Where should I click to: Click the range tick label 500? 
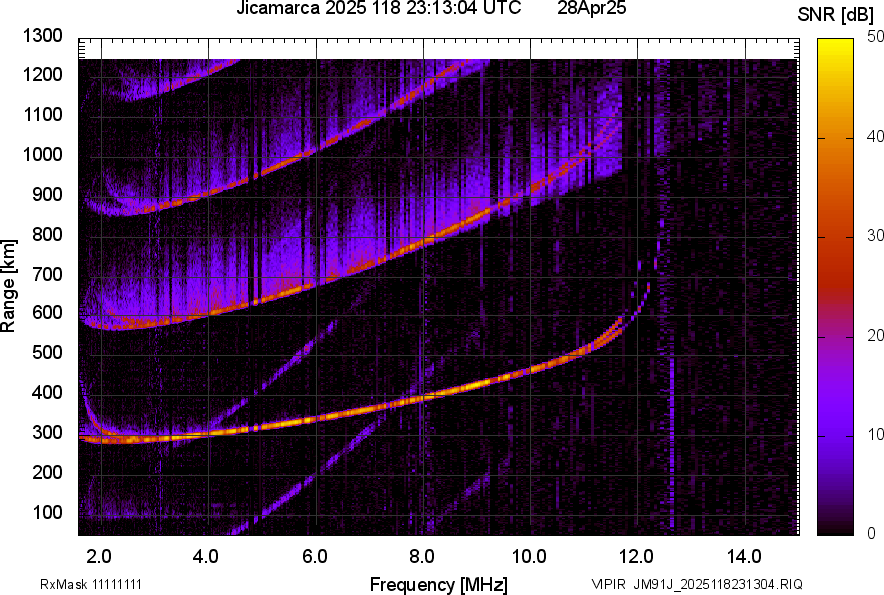[47, 352]
